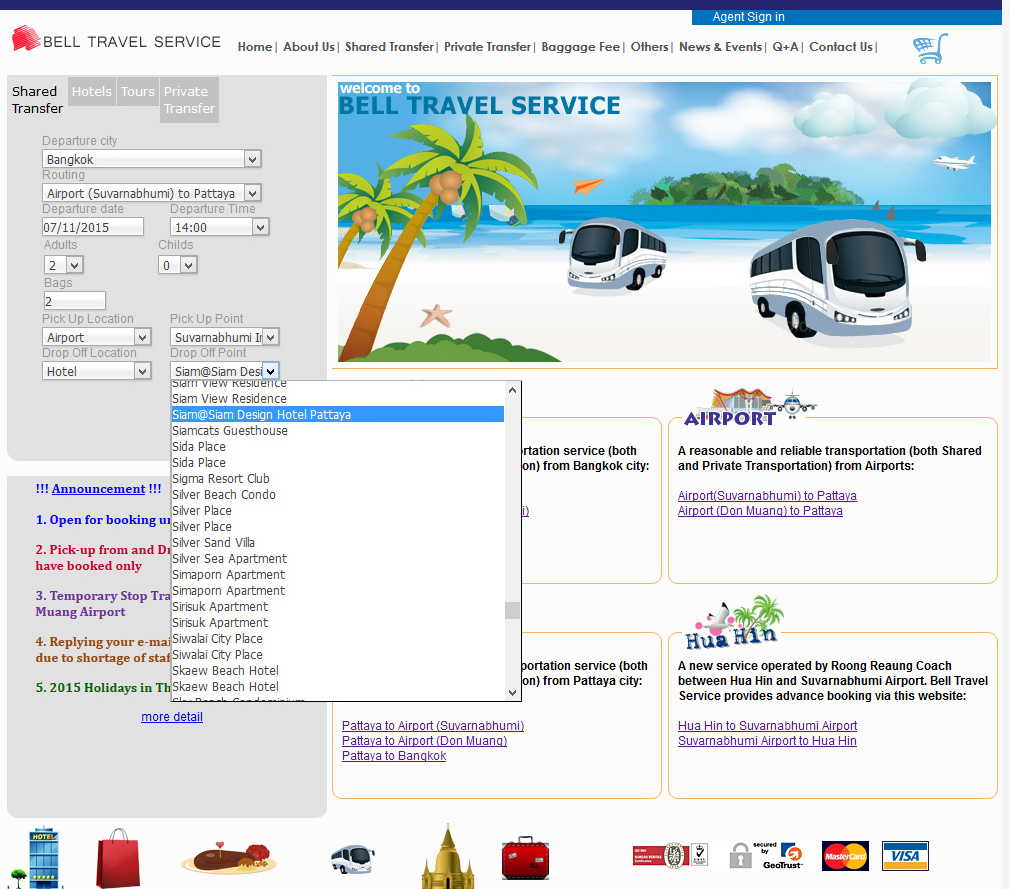Collapse the Drop Off Point dropdown arrow
Image resolution: width=1010 pixels, height=889 pixels.
pyautogui.click(x=271, y=371)
